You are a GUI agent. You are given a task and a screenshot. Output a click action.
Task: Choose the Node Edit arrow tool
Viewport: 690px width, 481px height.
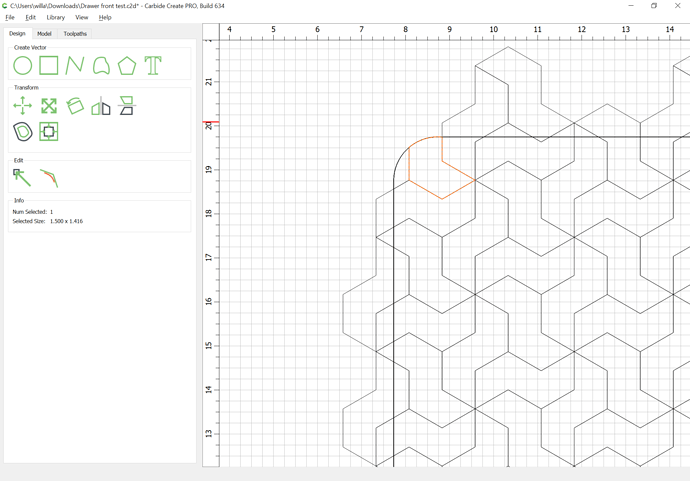tap(22, 178)
